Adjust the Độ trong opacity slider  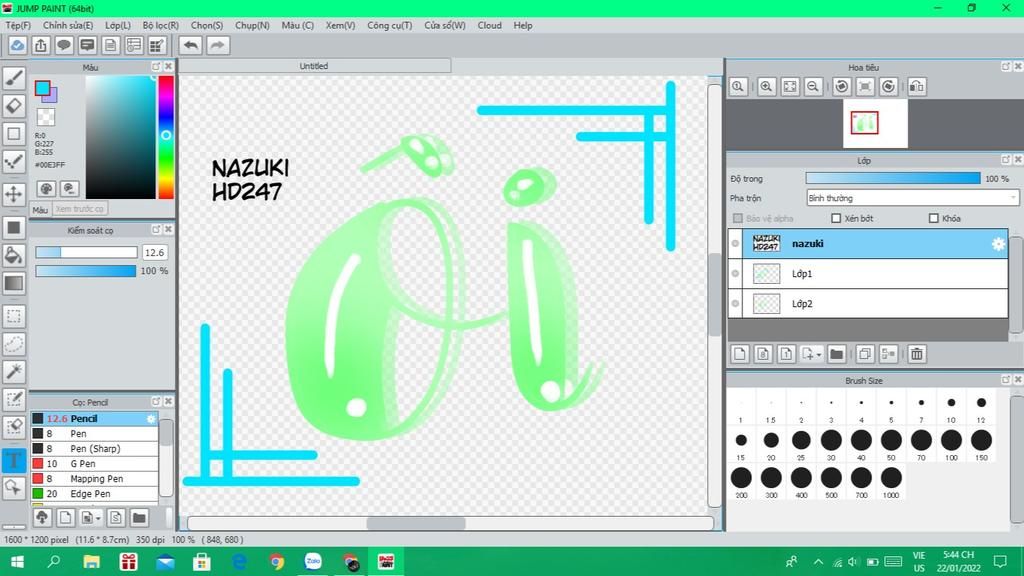[893, 178]
